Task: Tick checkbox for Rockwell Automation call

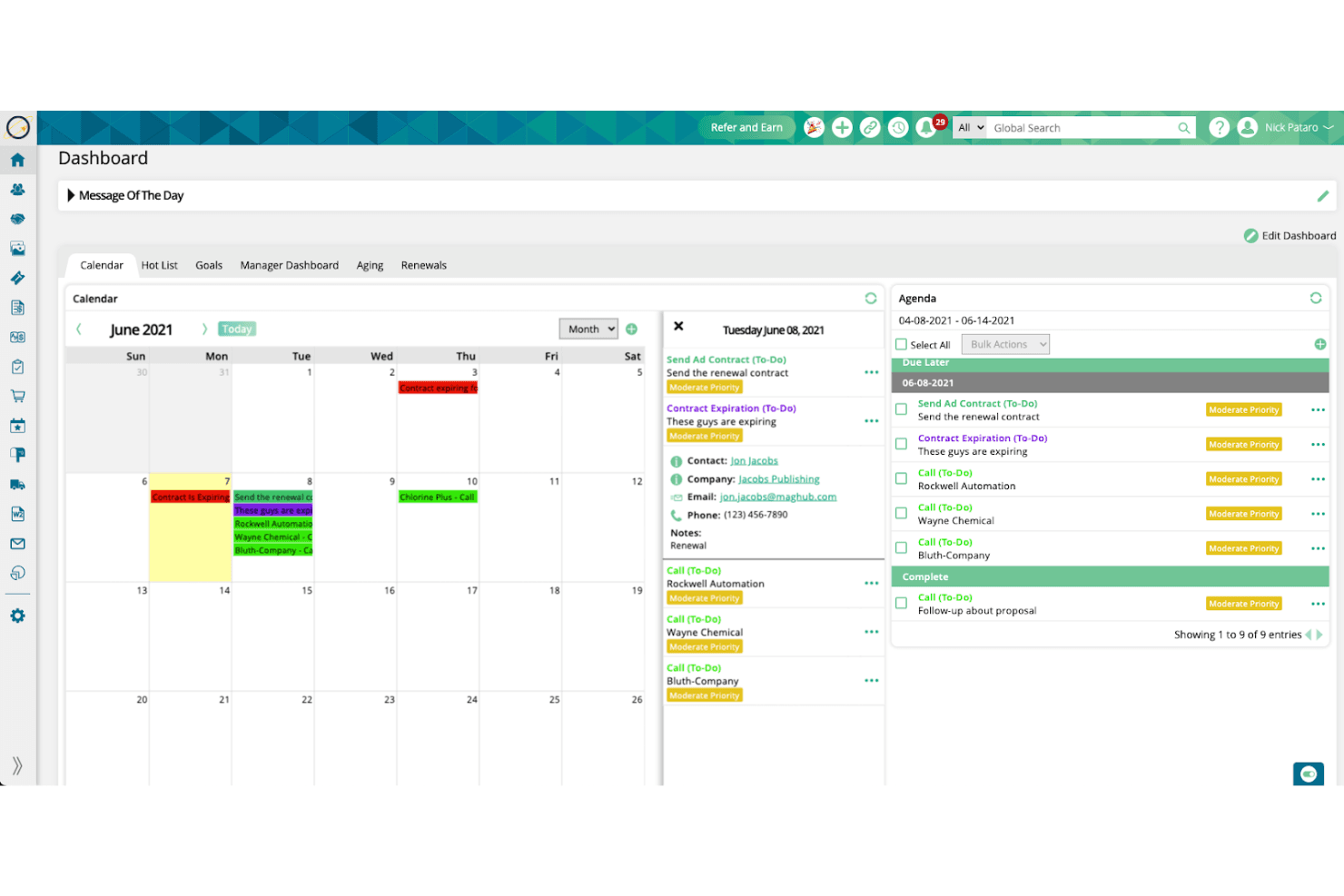Action: tap(901, 478)
